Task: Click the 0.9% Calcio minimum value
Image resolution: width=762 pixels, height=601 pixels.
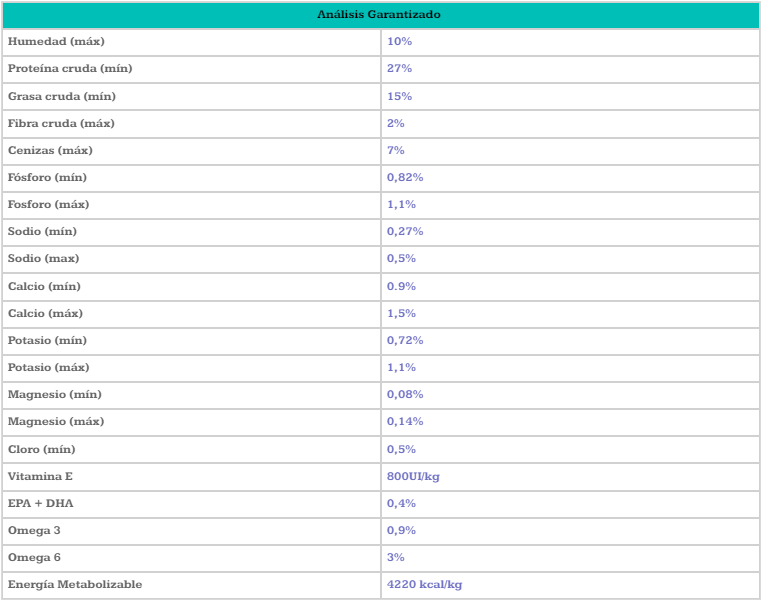Action: [401, 286]
